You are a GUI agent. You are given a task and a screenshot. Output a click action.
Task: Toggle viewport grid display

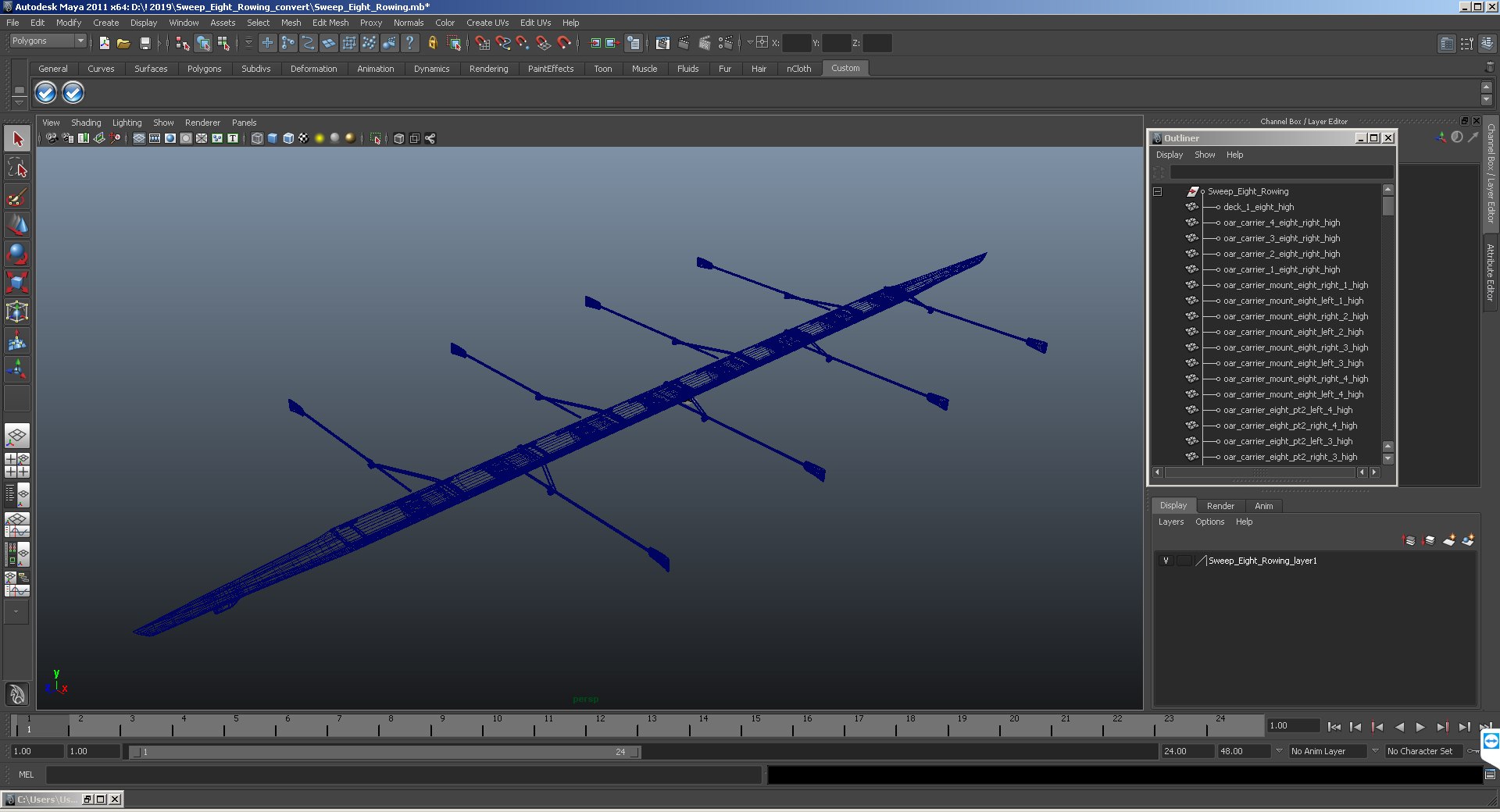tap(139, 138)
